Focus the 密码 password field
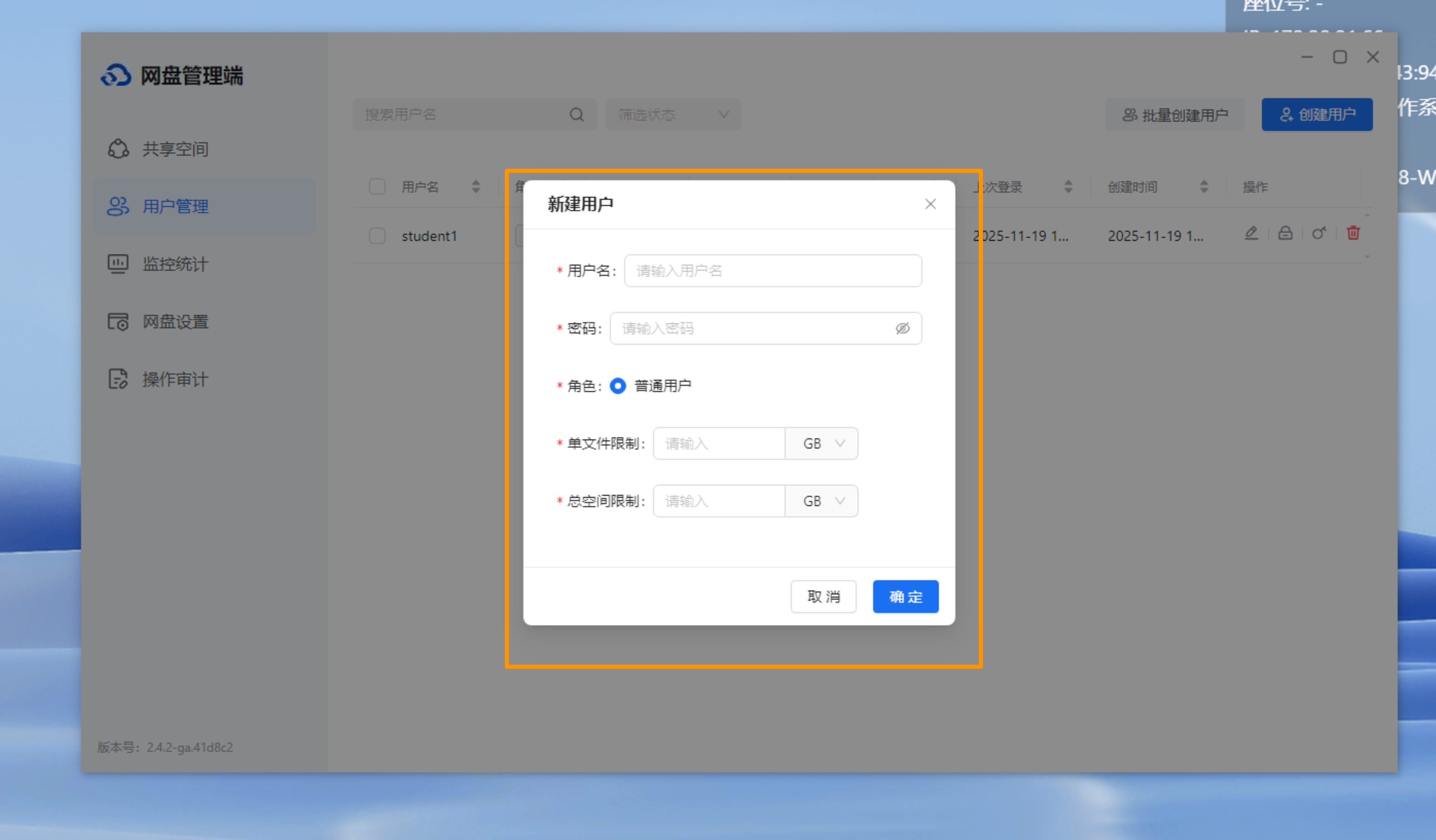This screenshot has height=840, width=1436. click(x=752, y=328)
